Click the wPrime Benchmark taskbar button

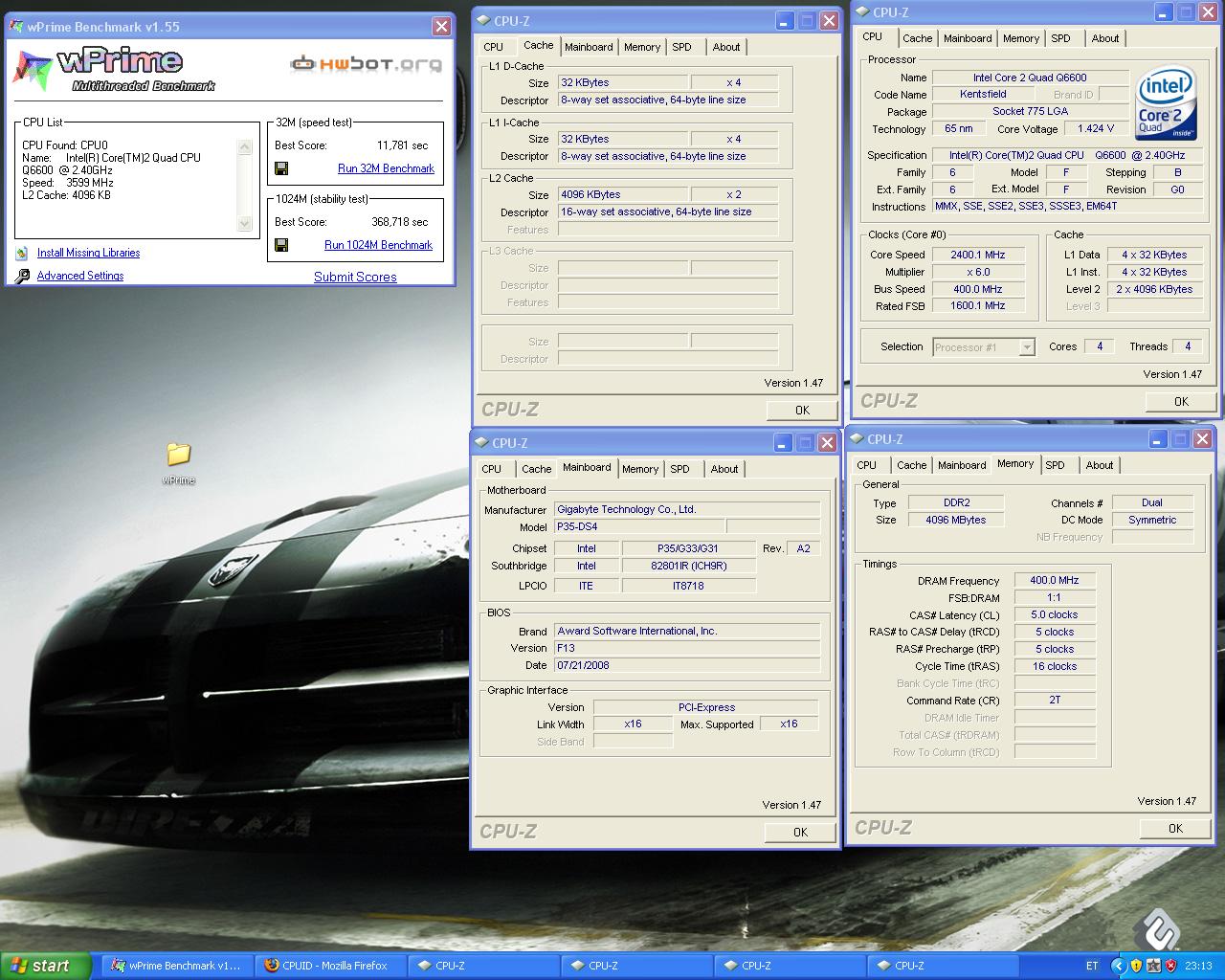pyautogui.click(x=178, y=966)
